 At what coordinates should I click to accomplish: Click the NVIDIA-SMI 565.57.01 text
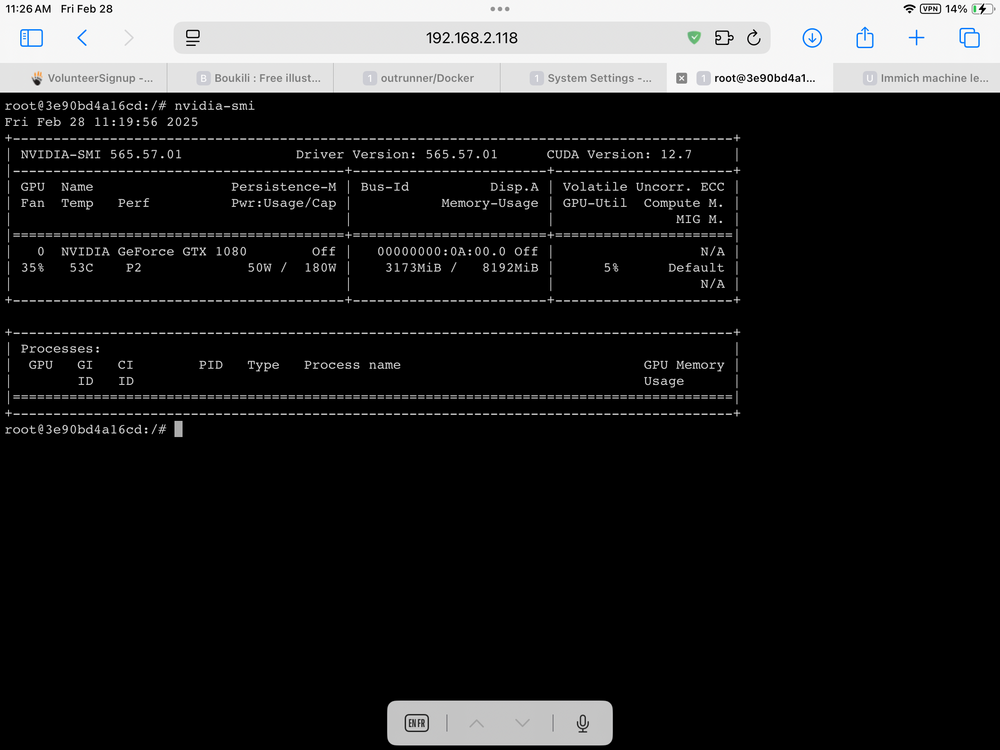tap(101, 154)
